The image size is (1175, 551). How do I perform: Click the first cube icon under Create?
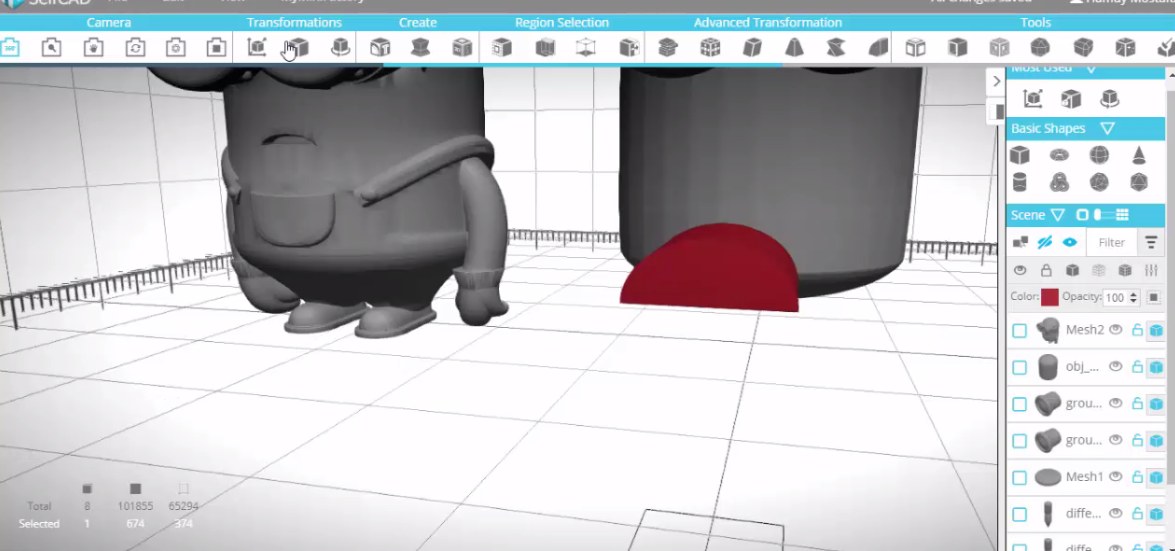[380, 48]
